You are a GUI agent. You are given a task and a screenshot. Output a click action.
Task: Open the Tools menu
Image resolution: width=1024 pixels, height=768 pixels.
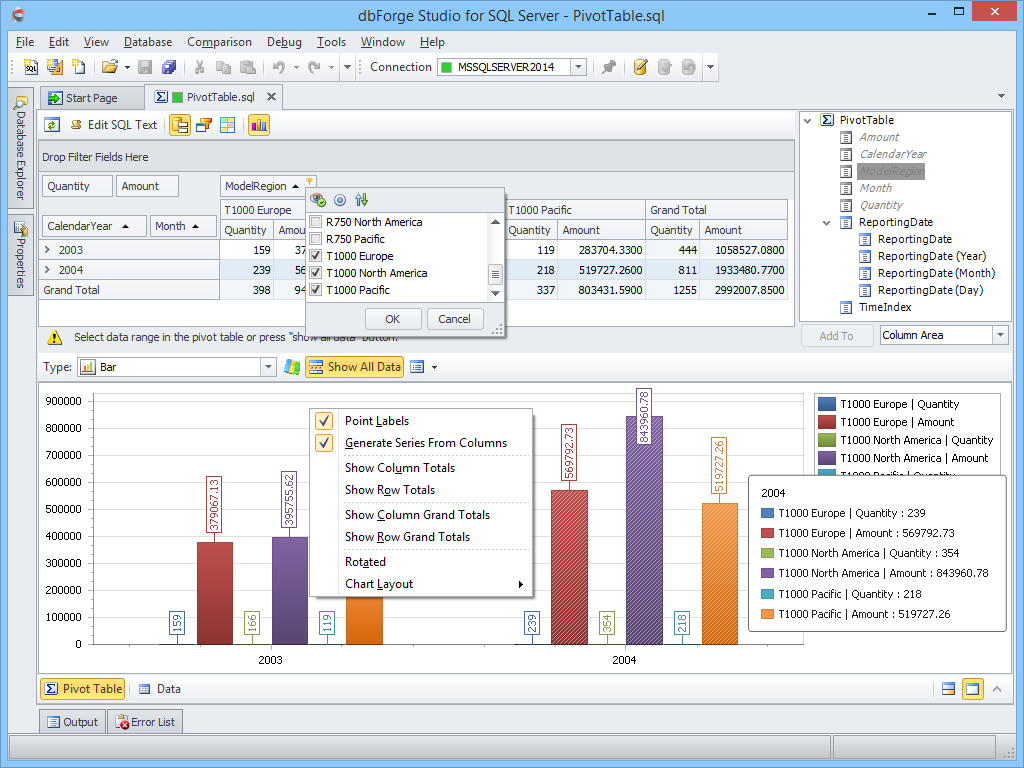[x=331, y=42]
